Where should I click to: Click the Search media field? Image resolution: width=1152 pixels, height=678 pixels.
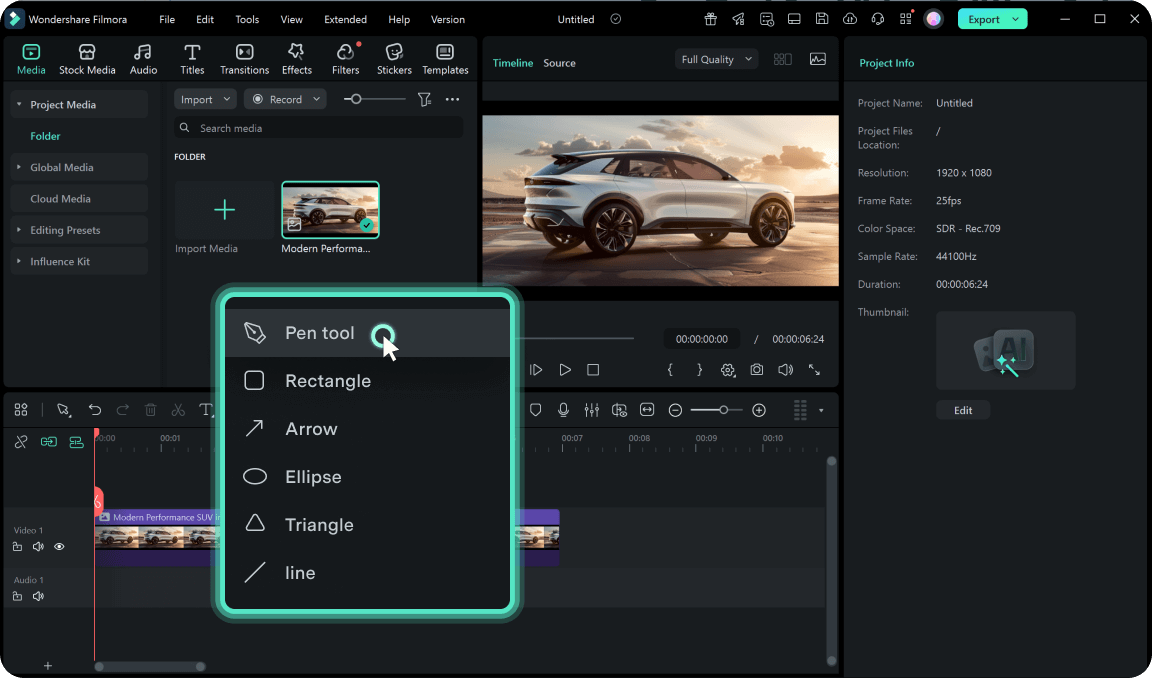pyautogui.click(x=318, y=128)
